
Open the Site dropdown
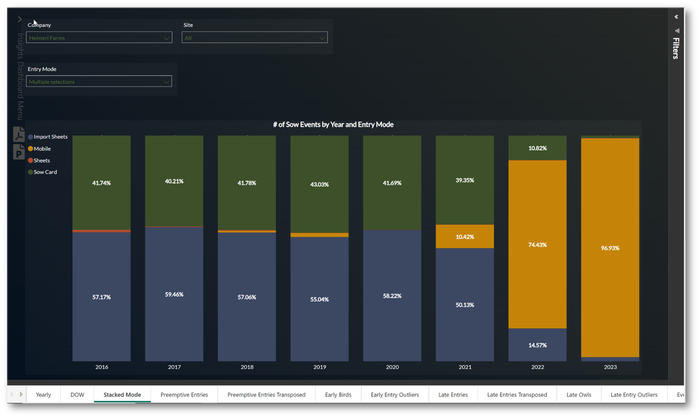[254, 38]
